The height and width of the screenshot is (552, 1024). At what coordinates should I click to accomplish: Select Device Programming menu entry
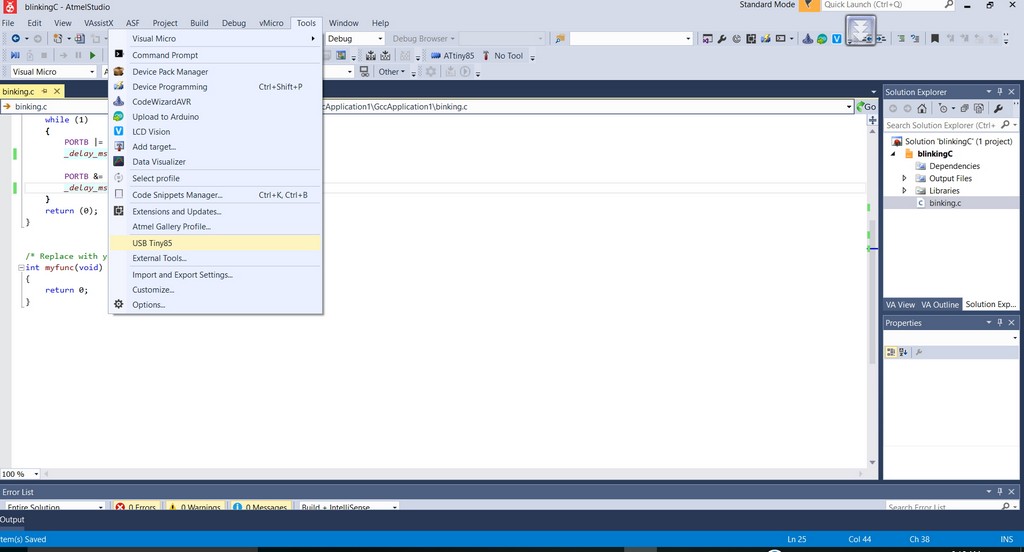[x=216, y=87]
